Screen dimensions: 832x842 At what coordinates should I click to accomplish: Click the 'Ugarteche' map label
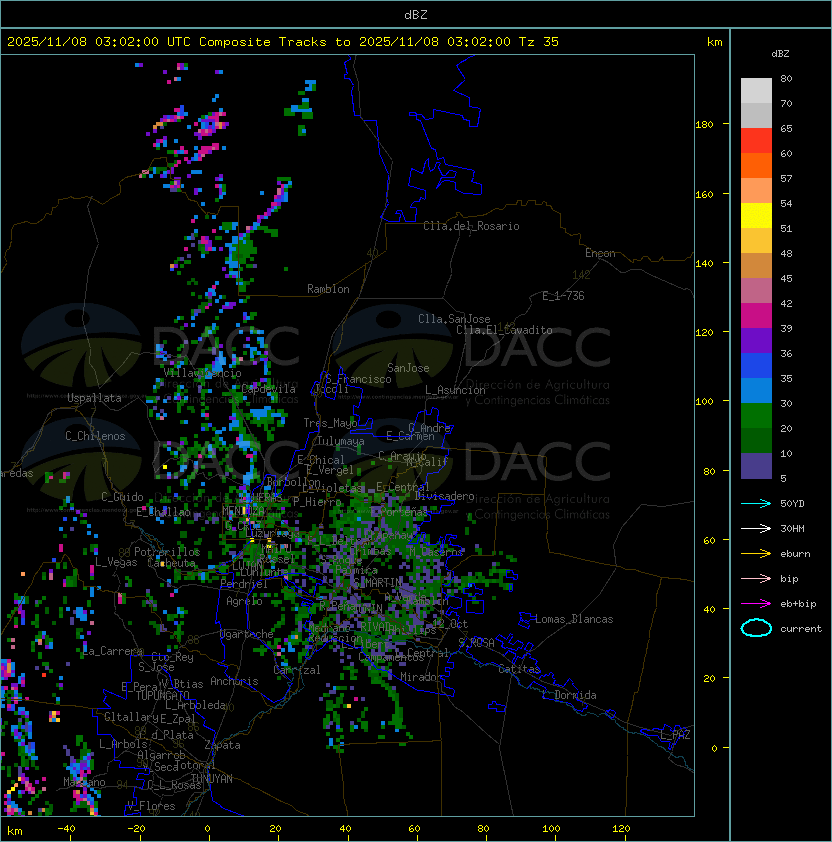click(x=247, y=634)
